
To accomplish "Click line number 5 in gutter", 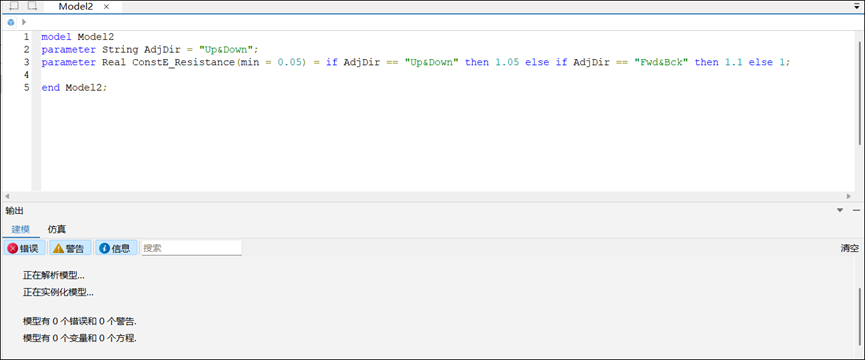I will click(x=26, y=88).
